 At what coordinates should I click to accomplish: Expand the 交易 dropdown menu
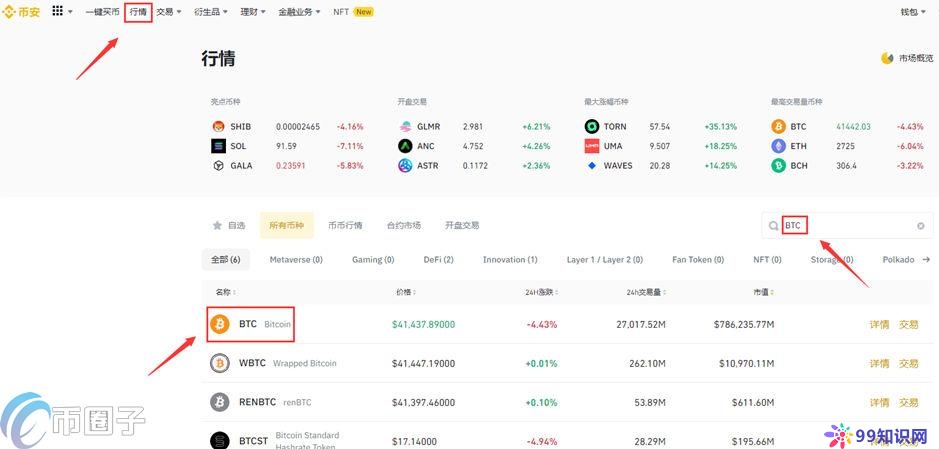(168, 12)
